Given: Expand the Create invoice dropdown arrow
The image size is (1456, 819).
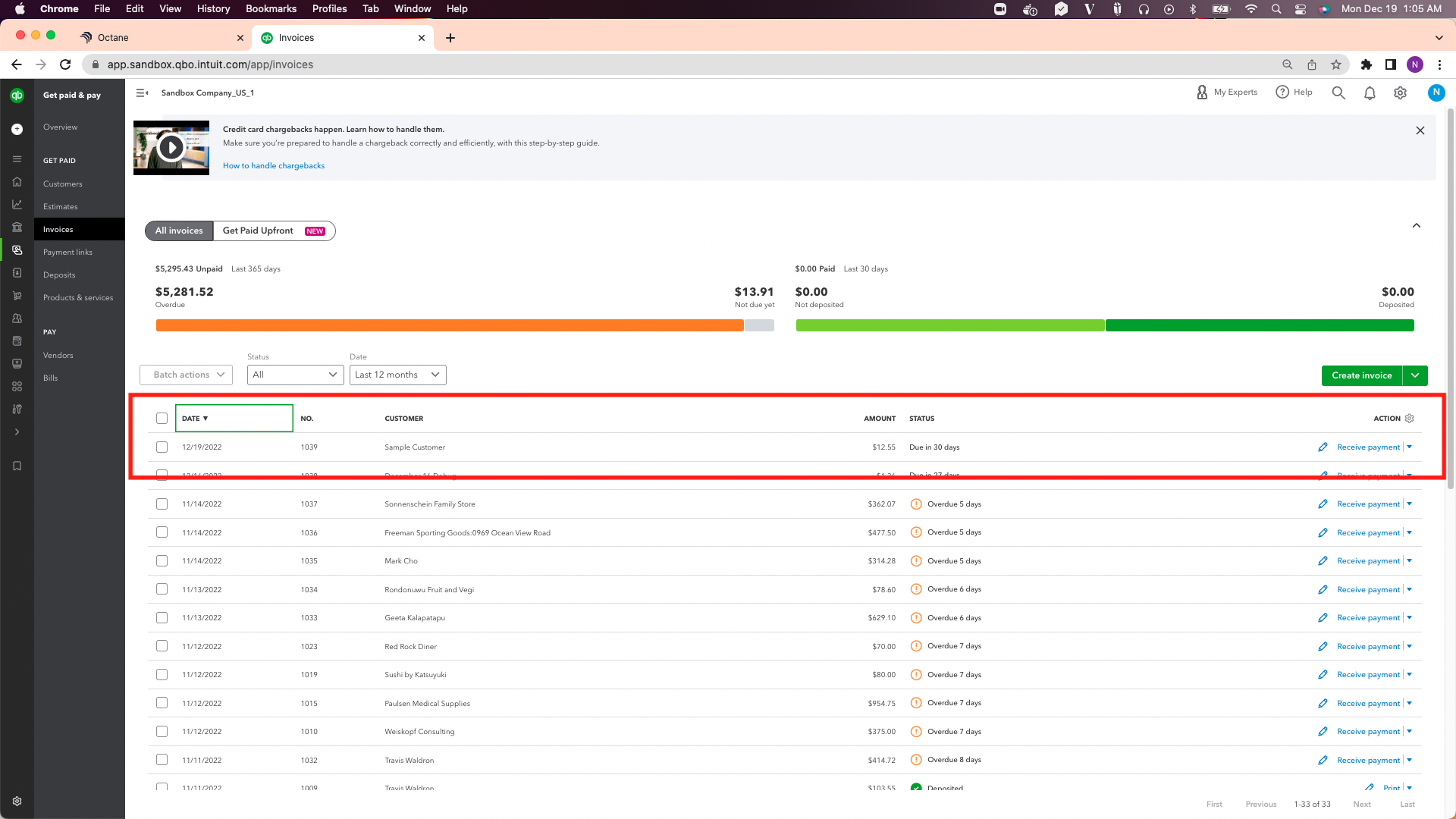Looking at the screenshot, I should [x=1415, y=375].
